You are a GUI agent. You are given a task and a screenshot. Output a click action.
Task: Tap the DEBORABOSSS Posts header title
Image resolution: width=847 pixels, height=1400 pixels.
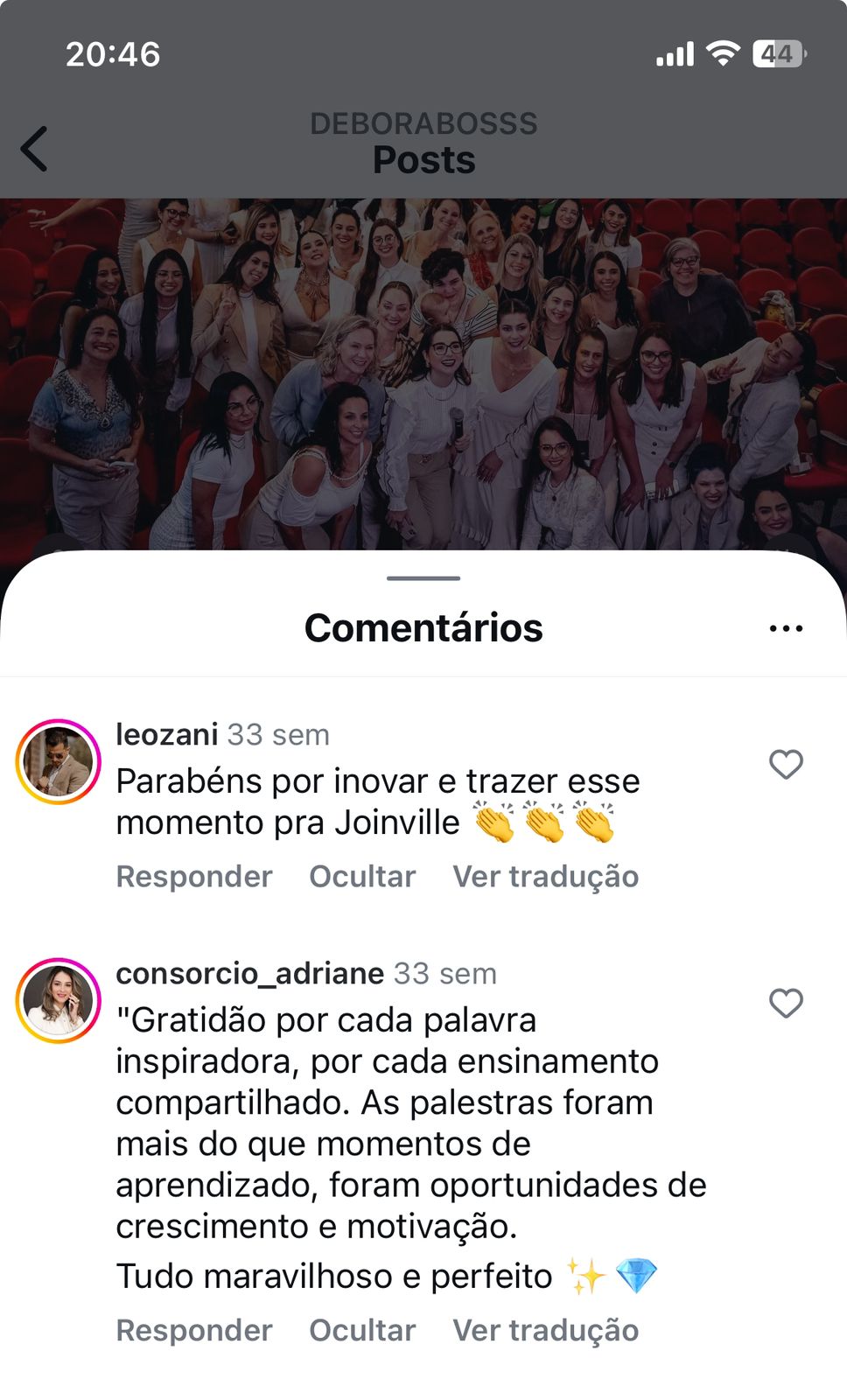pyautogui.click(x=423, y=143)
